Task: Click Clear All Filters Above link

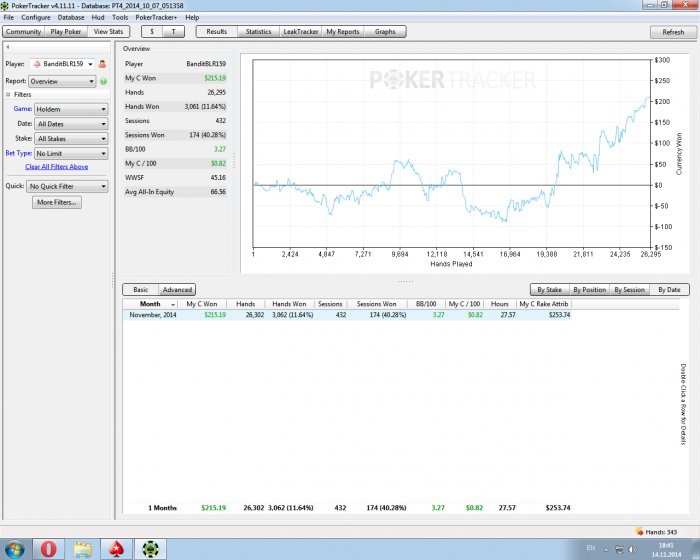Action: [x=57, y=167]
